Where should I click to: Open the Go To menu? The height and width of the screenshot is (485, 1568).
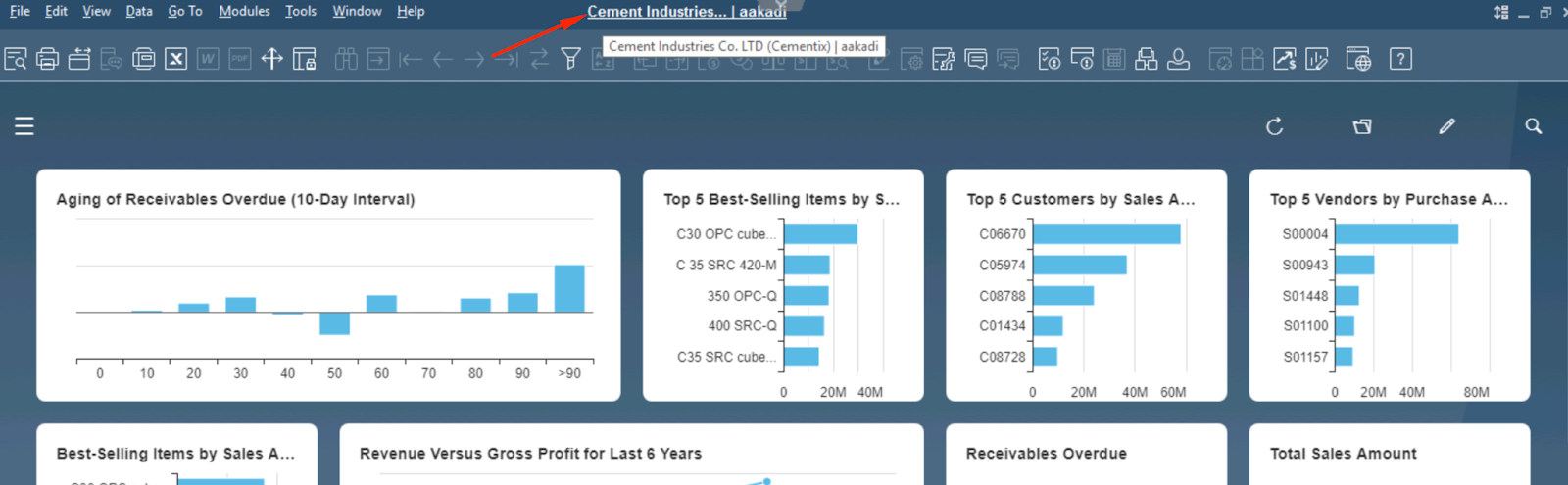coord(184,11)
